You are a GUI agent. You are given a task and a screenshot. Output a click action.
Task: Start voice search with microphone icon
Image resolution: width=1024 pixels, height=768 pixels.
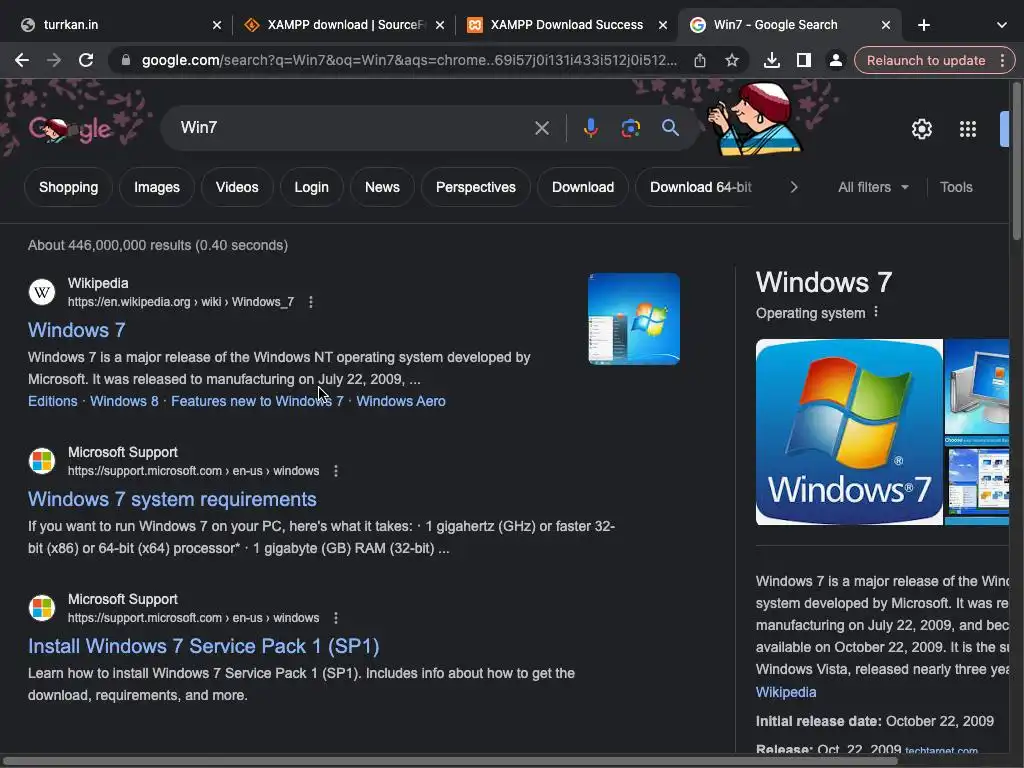(590, 127)
